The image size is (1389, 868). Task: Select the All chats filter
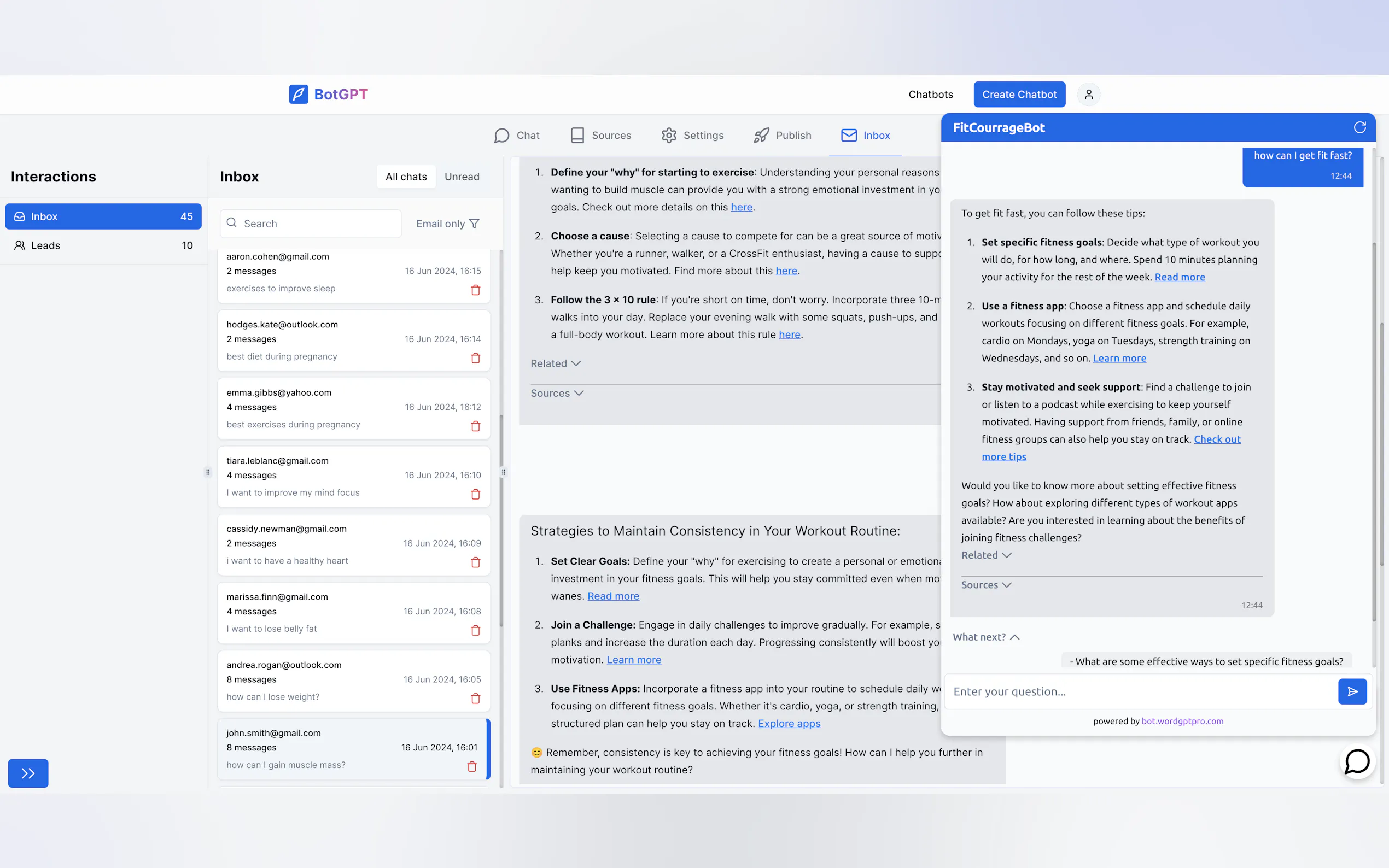coord(406,177)
